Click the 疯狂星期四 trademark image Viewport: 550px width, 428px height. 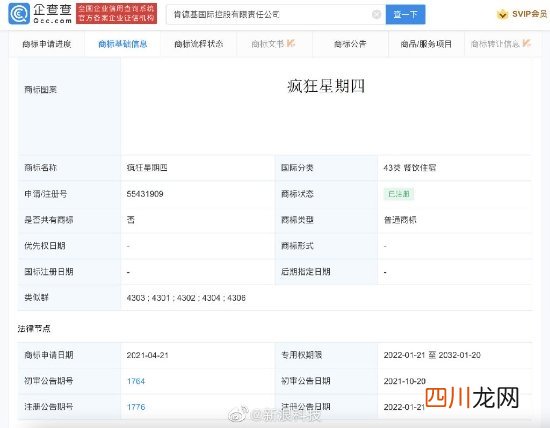(x=326, y=86)
